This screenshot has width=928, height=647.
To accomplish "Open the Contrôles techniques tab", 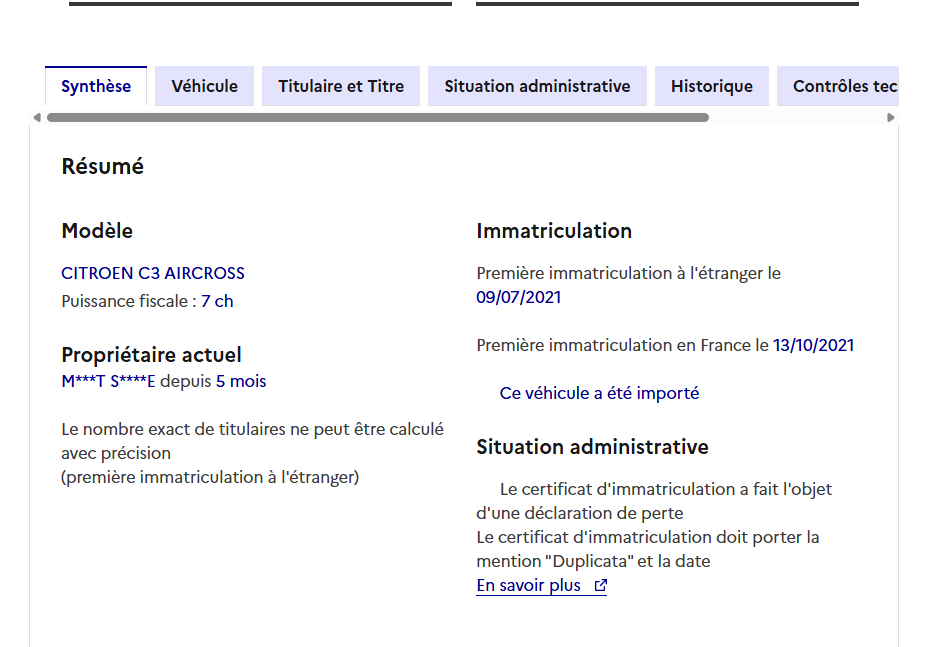I will pyautogui.click(x=844, y=86).
